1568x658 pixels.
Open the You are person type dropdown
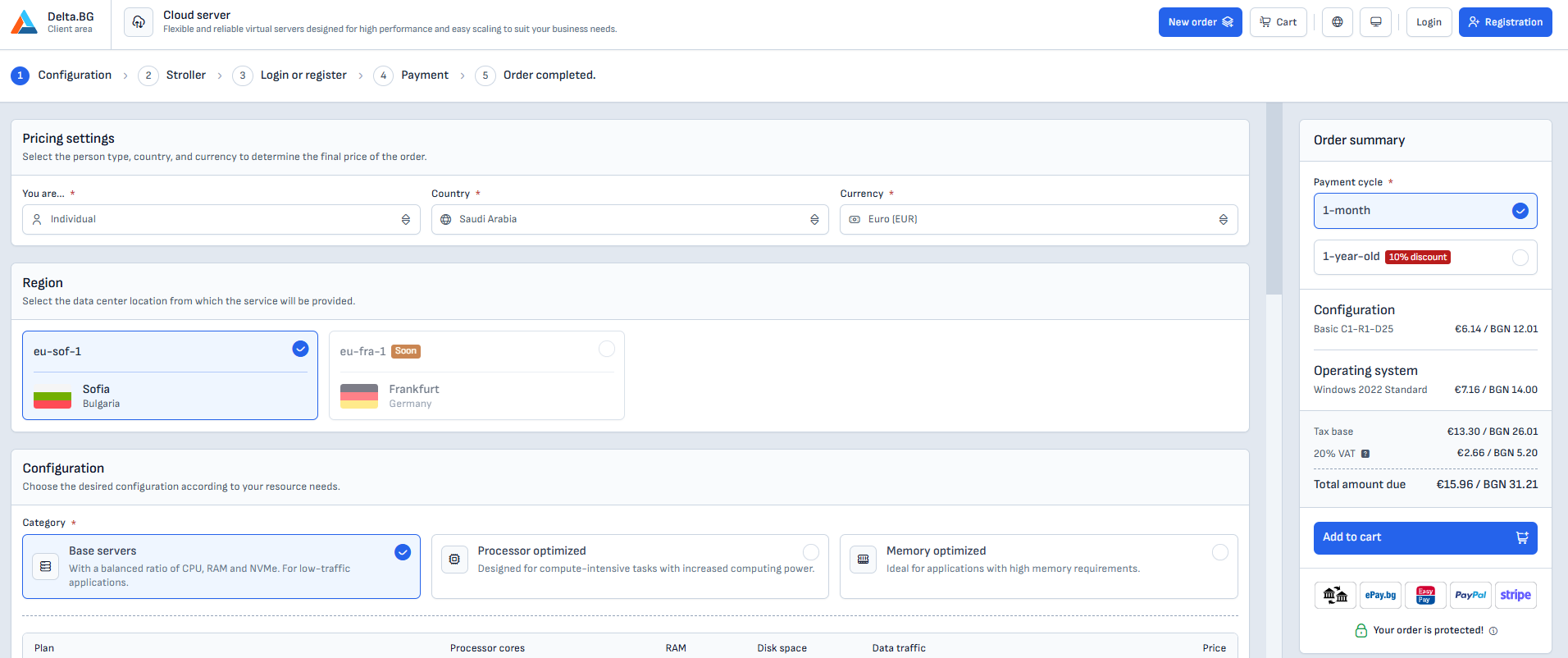(x=221, y=220)
